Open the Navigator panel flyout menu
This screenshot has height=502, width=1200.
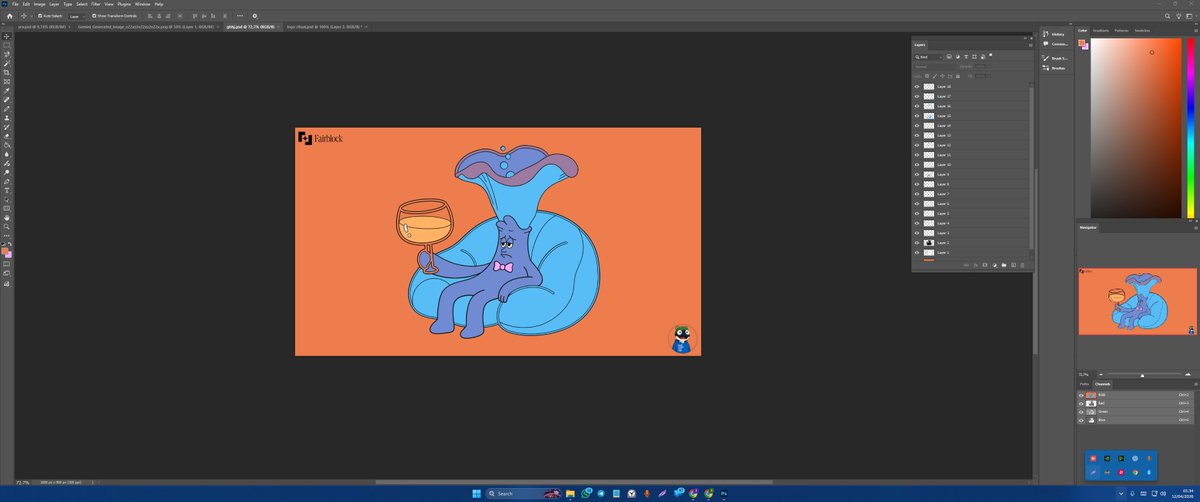(1194, 228)
